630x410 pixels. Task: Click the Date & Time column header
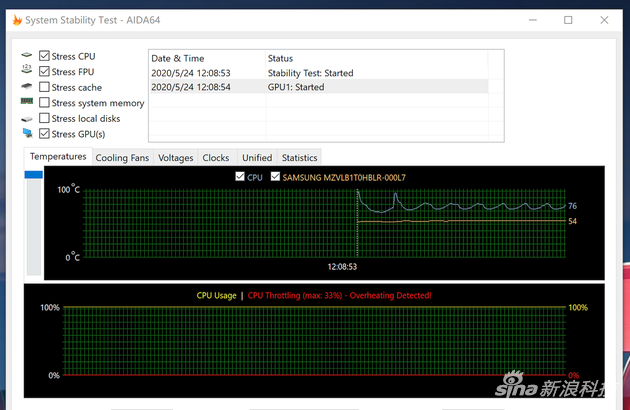(207, 58)
